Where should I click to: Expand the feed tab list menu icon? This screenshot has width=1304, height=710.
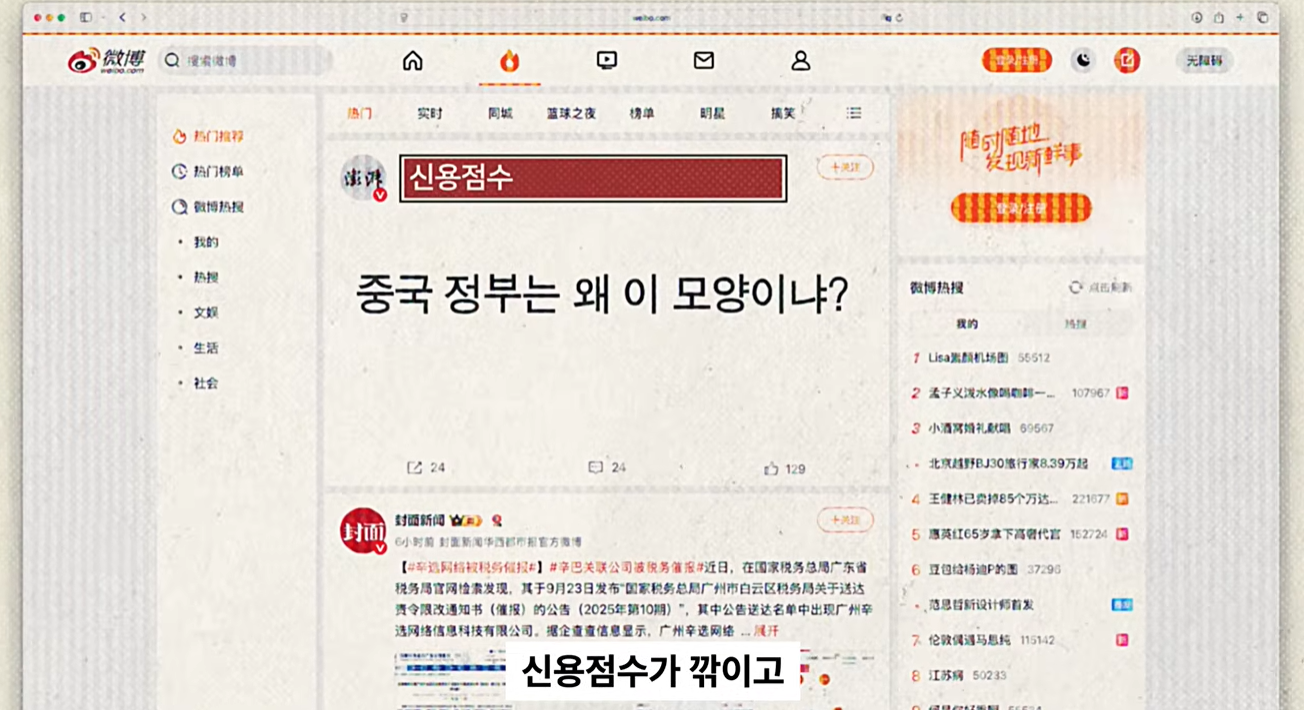pos(853,113)
